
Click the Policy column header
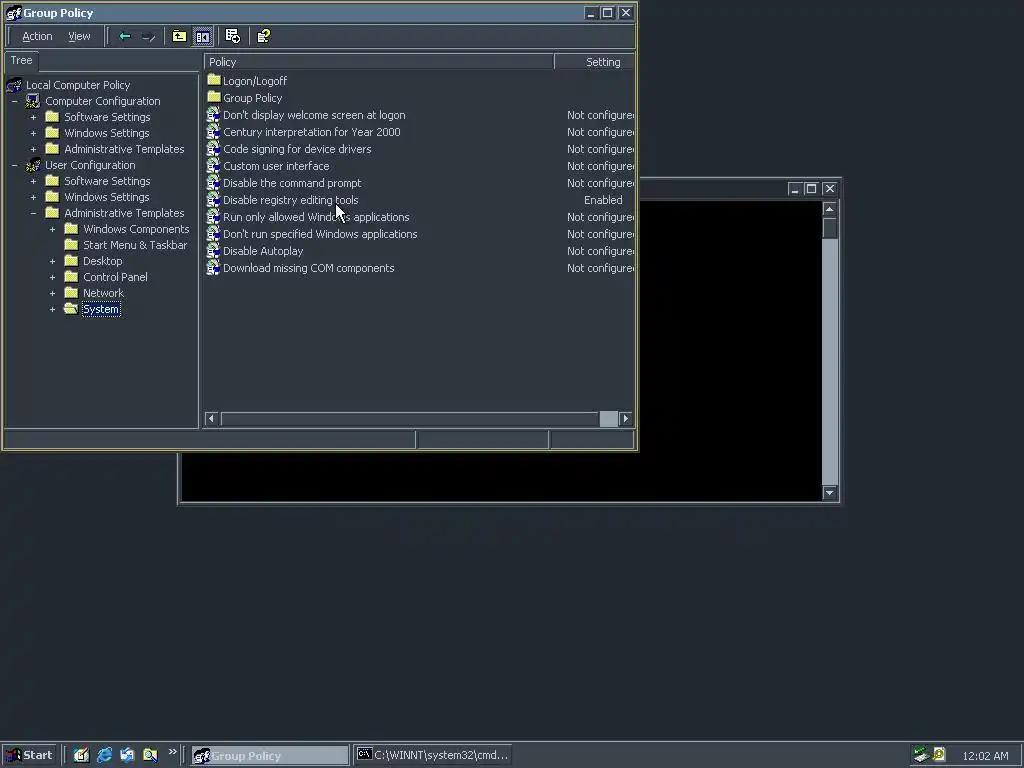[x=379, y=62]
